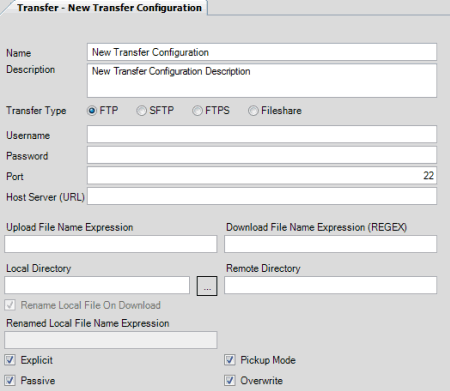Select the FTPS radio option
The height and width of the screenshot is (391, 450).
pyautogui.click(x=197, y=111)
